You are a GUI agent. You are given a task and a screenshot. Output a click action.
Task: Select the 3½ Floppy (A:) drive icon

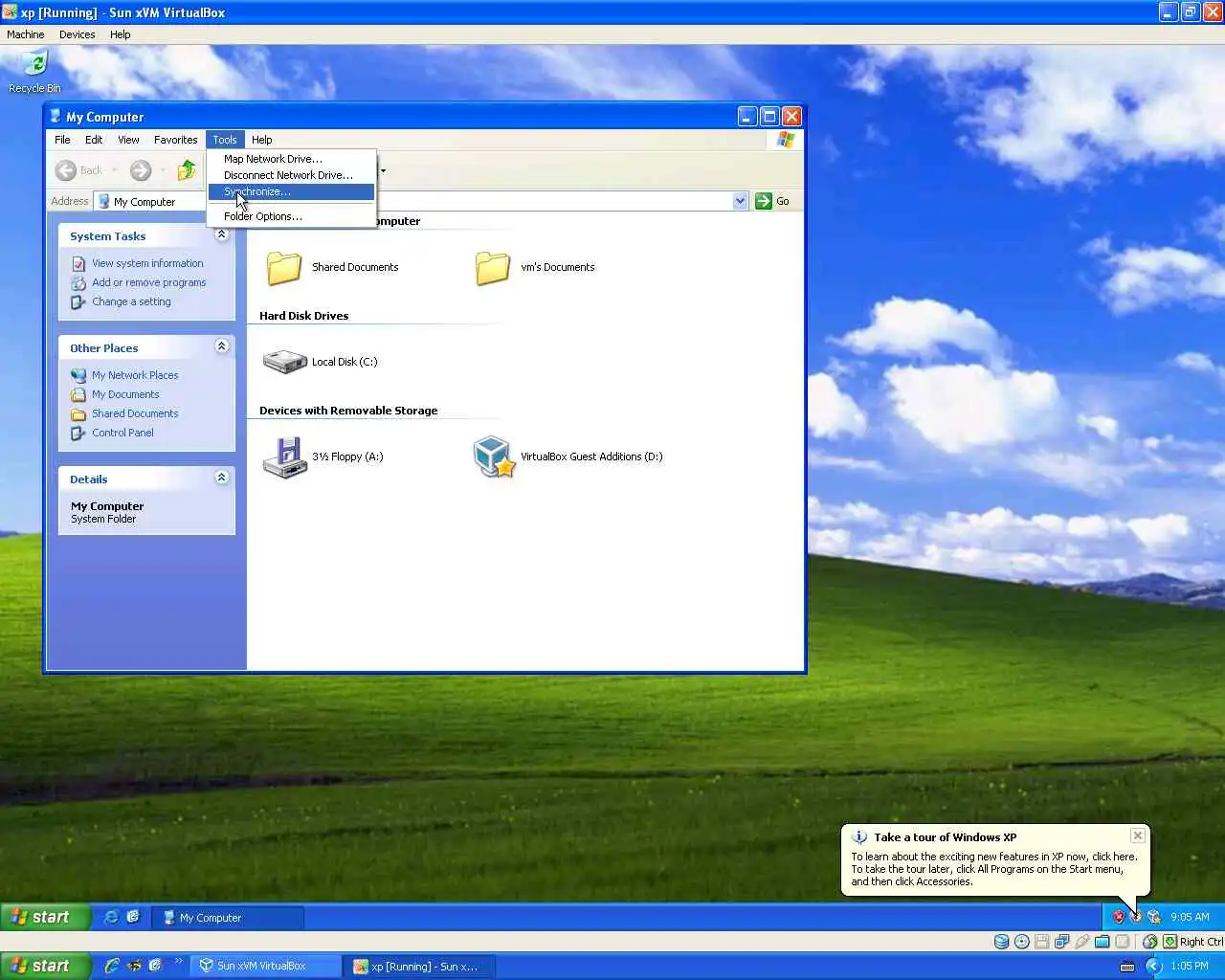coord(284,457)
